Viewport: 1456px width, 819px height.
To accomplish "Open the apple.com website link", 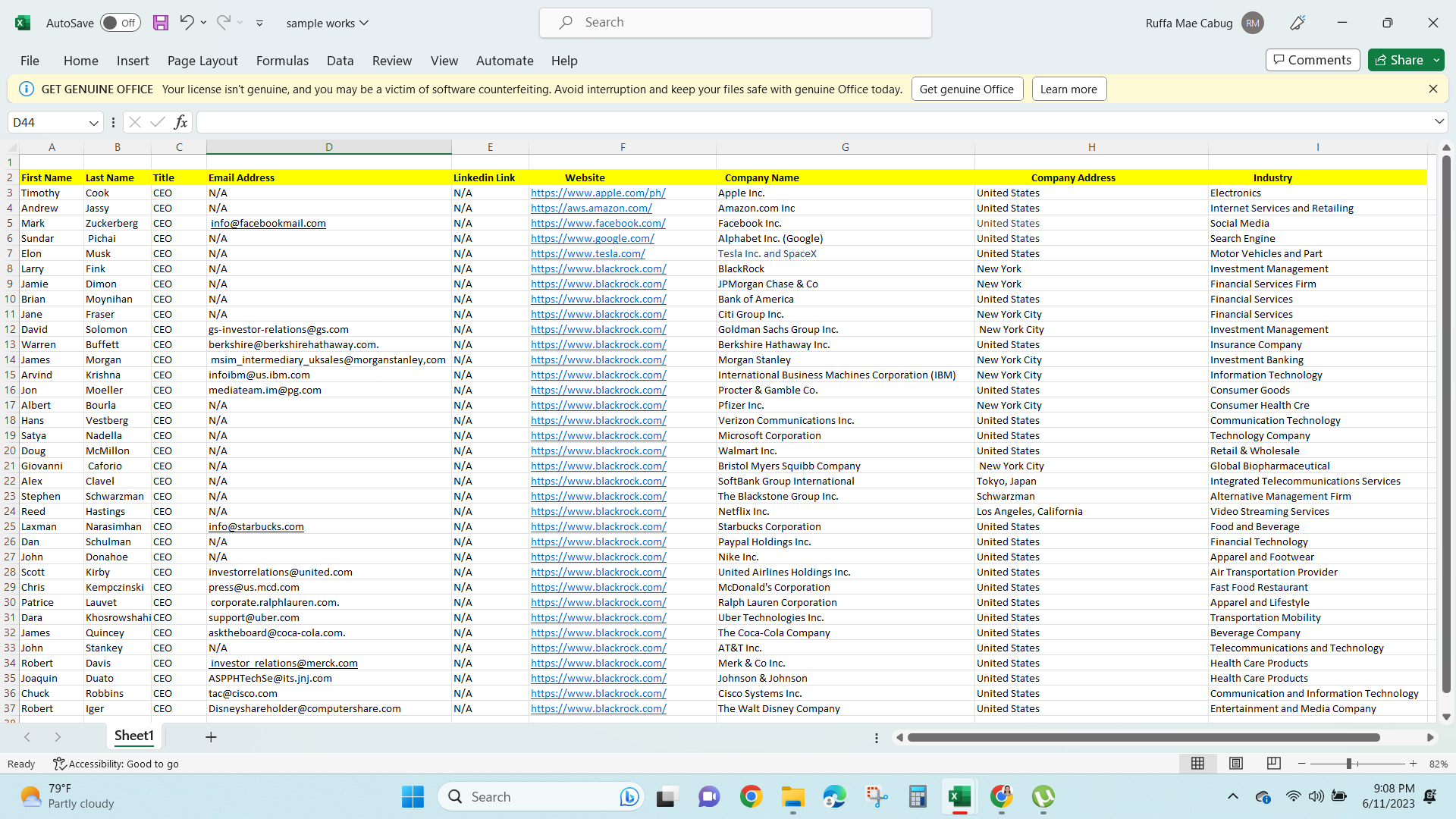I will pos(598,193).
